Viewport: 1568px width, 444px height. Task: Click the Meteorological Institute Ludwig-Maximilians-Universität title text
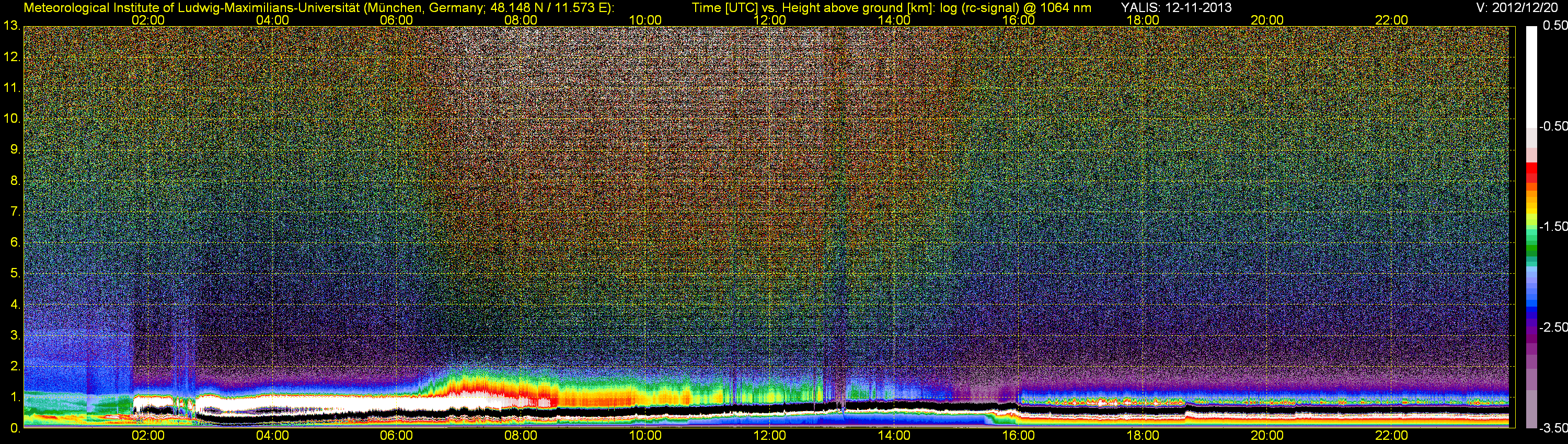[318, 8]
